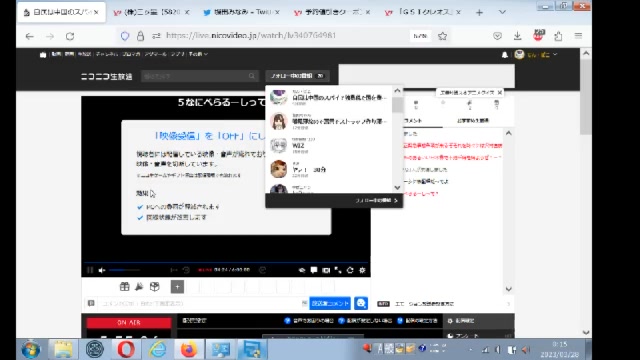
Task: Expand the followed broadcasts dropdown button
Action: click(x=297, y=76)
